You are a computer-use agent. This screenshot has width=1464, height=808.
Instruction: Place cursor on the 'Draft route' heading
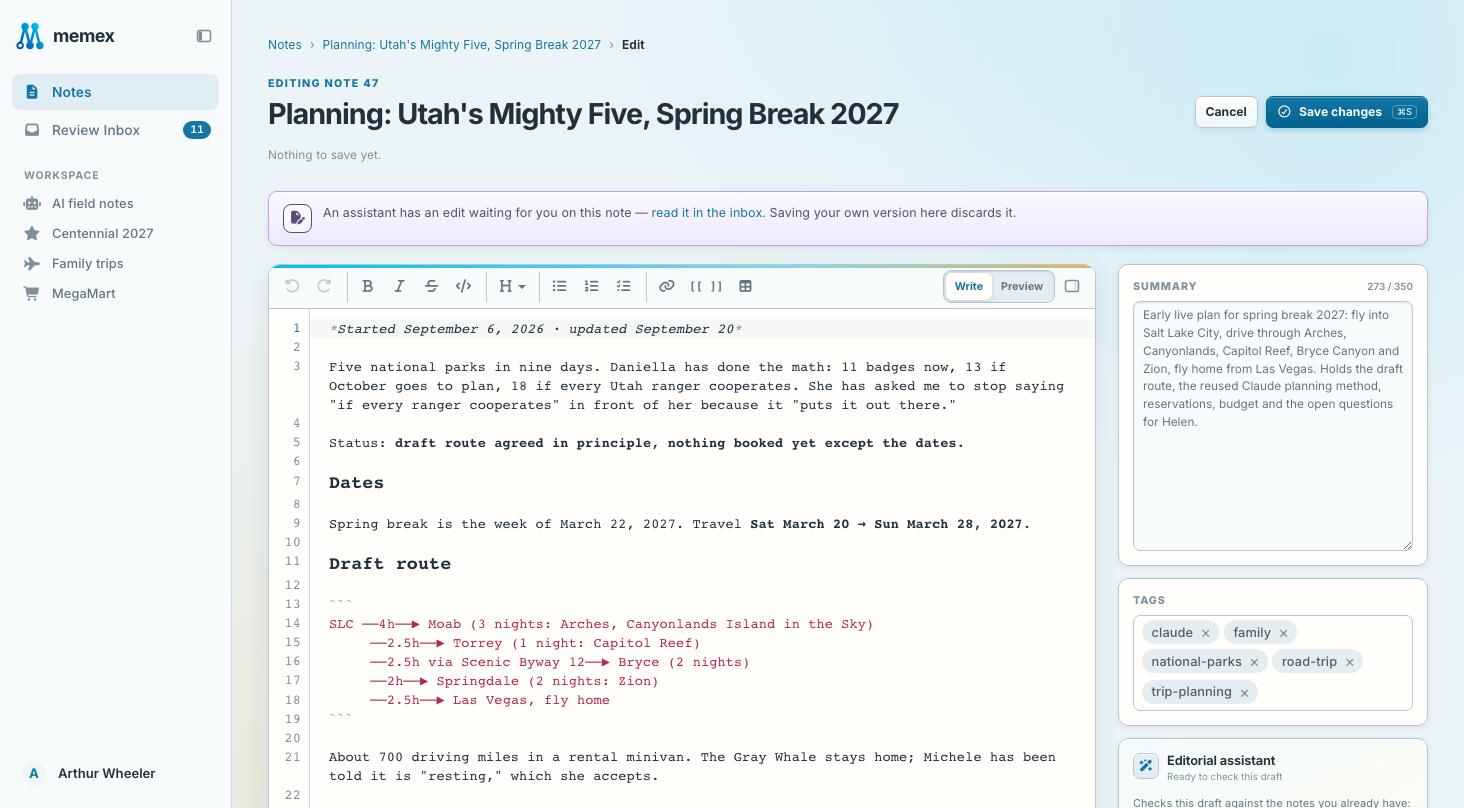pyautogui.click(x=390, y=564)
